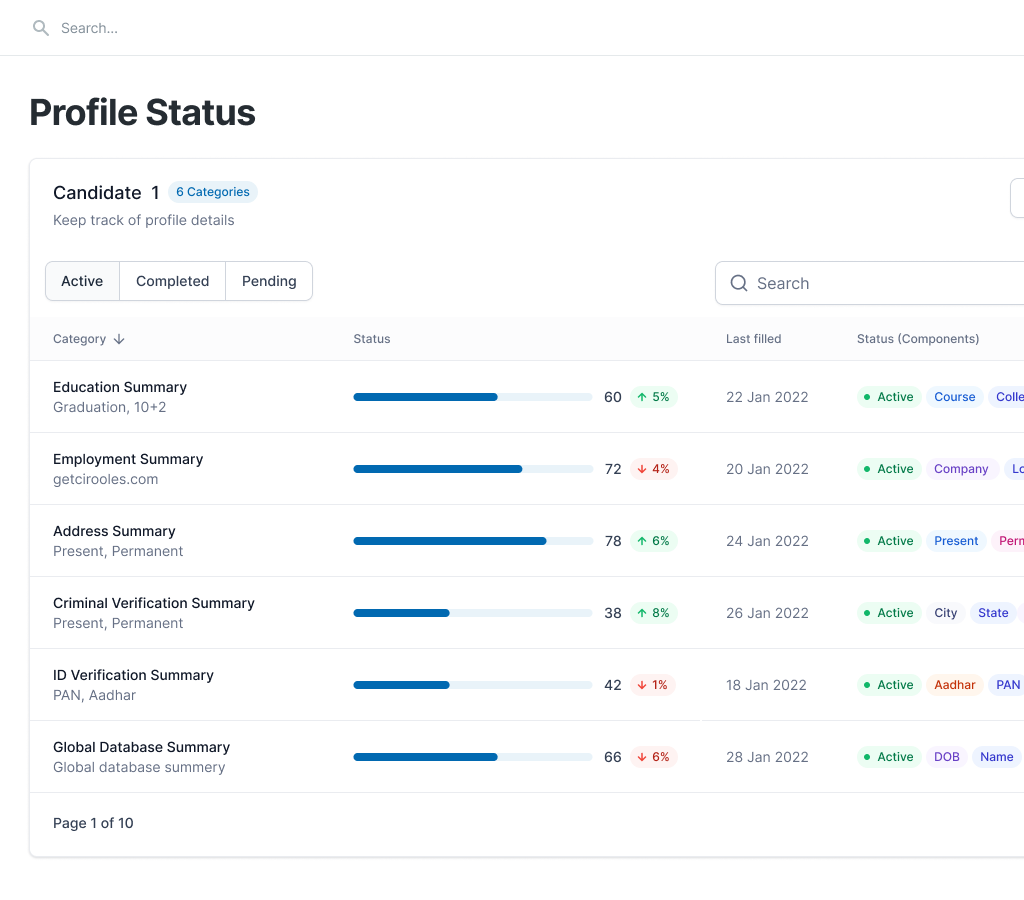Viewport: 1024px width, 900px height.
Task: Click the Aadhar tag in ID Verification row
Action: [954, 685]
